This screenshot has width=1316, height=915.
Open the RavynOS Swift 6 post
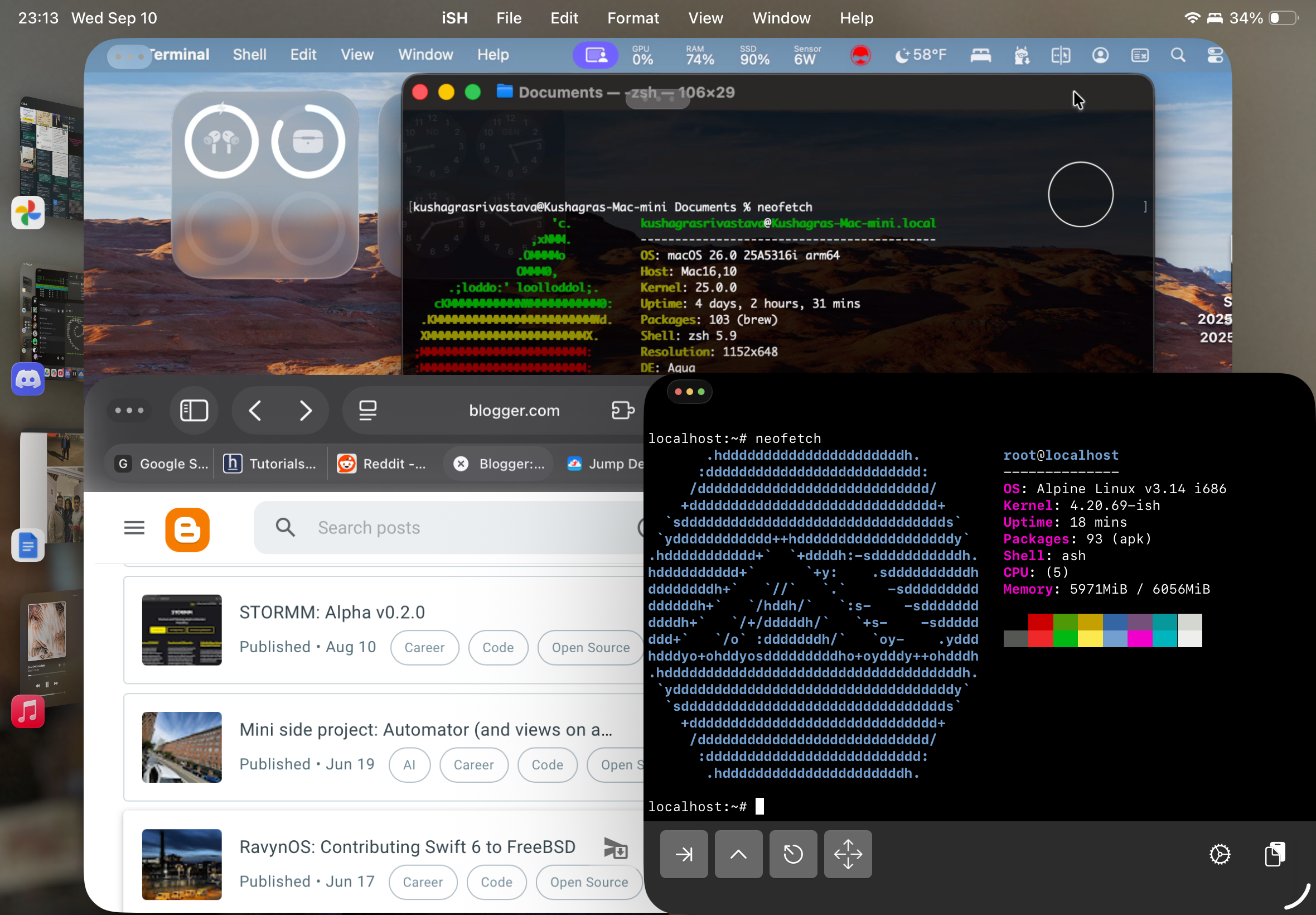[407, 847]
